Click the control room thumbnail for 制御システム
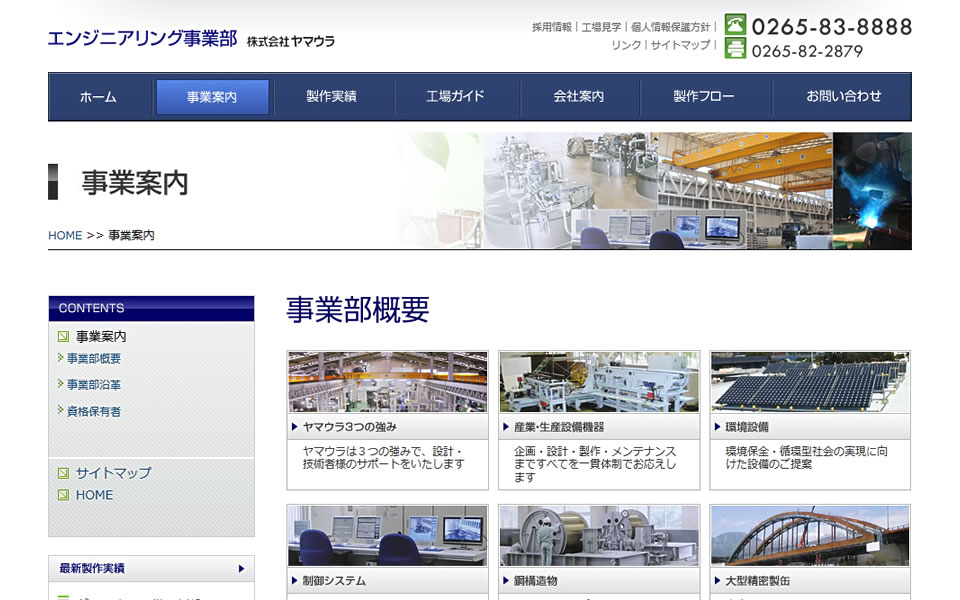The width and height of the screenshot is (960, 600). 388,536
